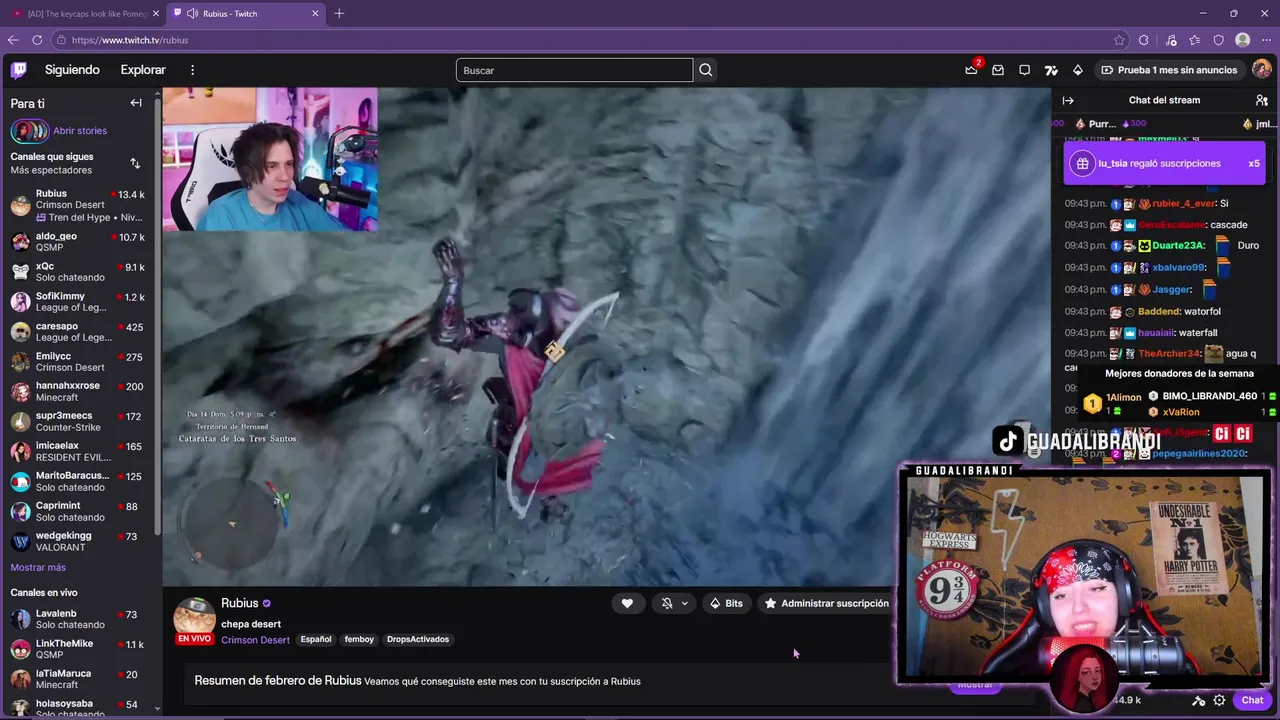Click Prueba 1 mes sin anuncios button
This screenshot has width=1280, height=720.
(1168, 70)
